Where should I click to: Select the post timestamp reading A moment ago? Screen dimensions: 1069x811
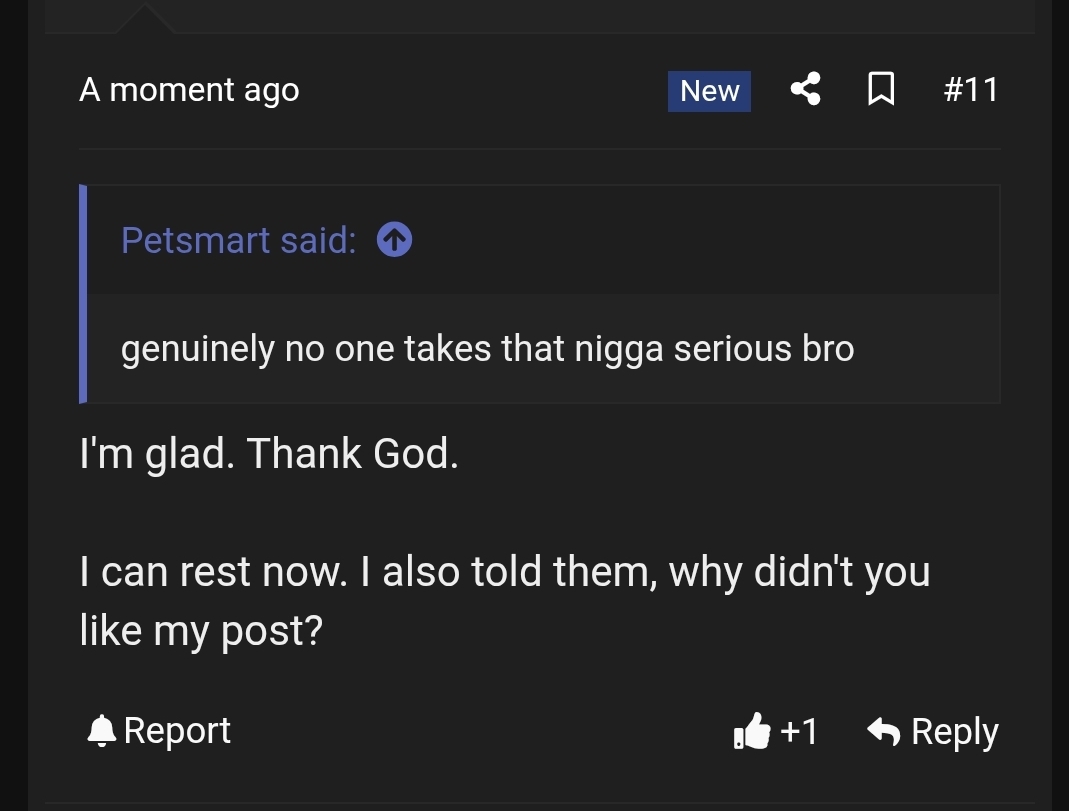coord(189,89)
